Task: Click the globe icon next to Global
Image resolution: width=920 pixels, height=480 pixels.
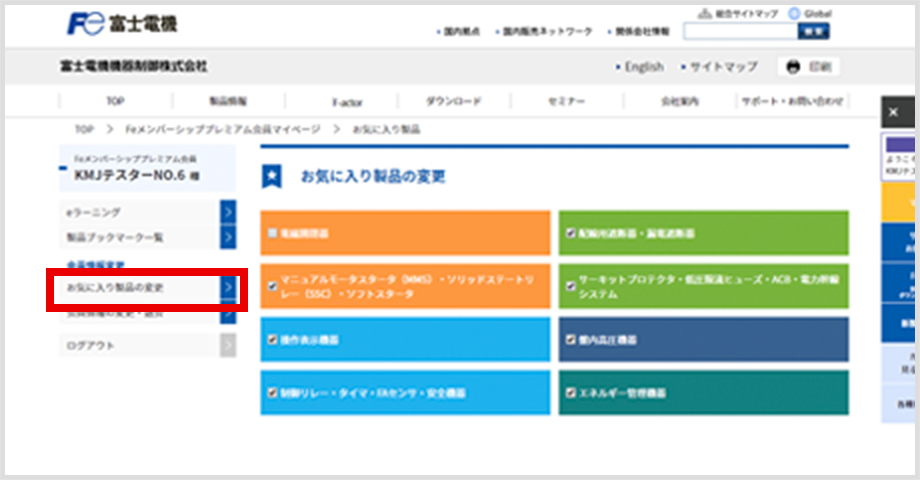Action: [794, 13]
